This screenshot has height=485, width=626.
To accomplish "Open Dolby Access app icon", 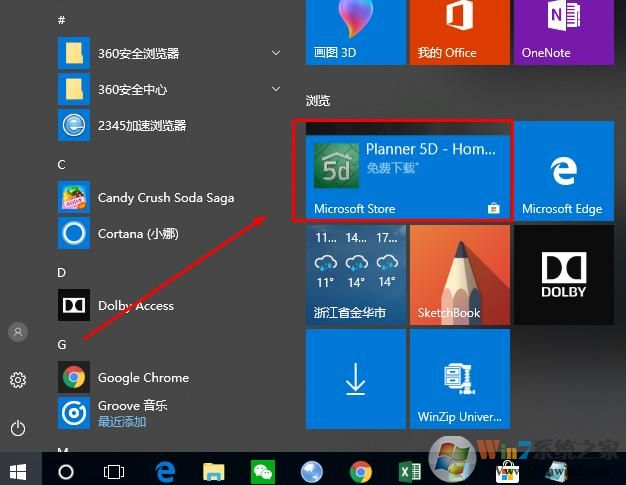I will [x=74, y=305].
